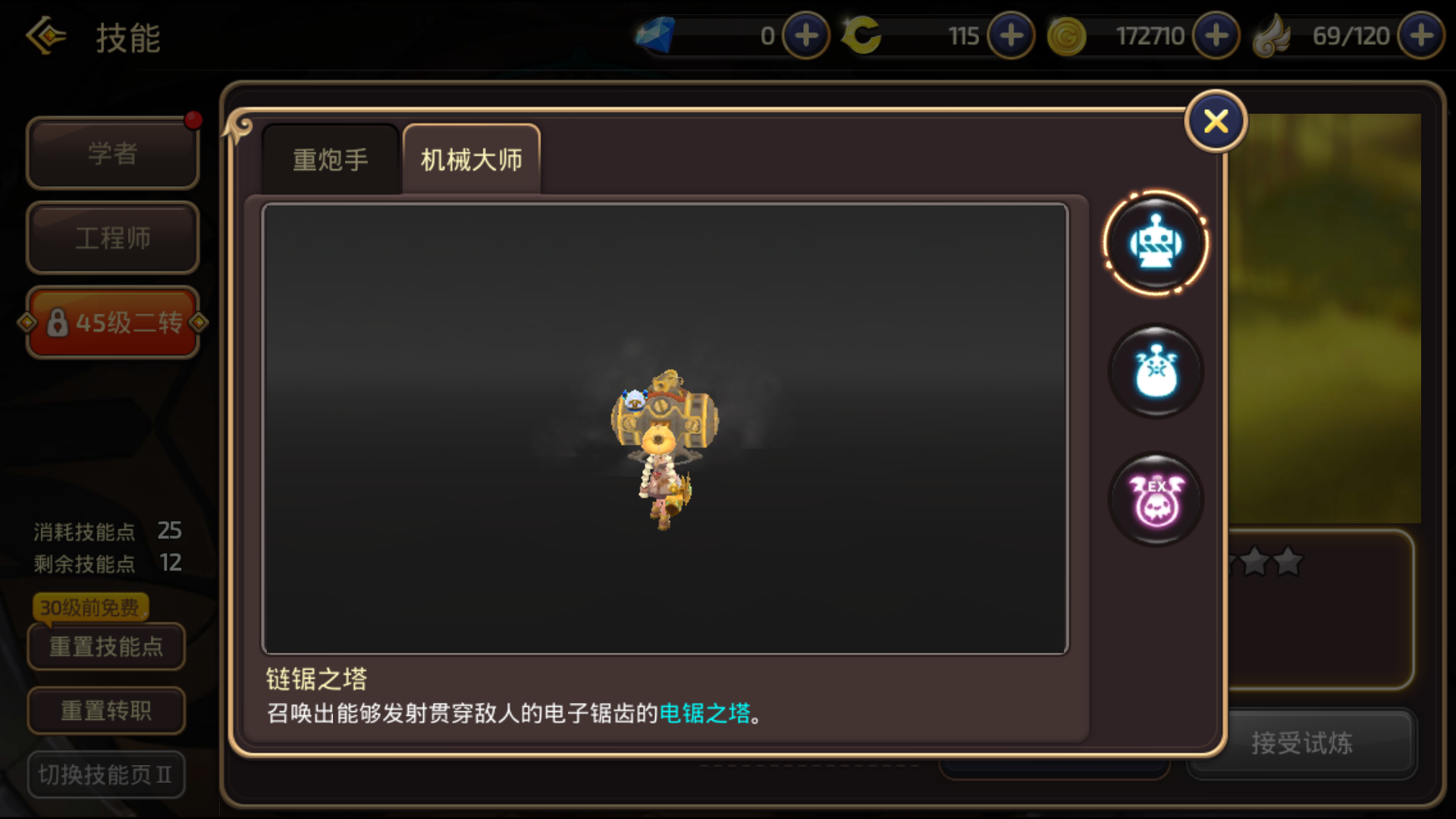Click the blue diamond currency icon

pyautogui.click(x=655, y=35)
